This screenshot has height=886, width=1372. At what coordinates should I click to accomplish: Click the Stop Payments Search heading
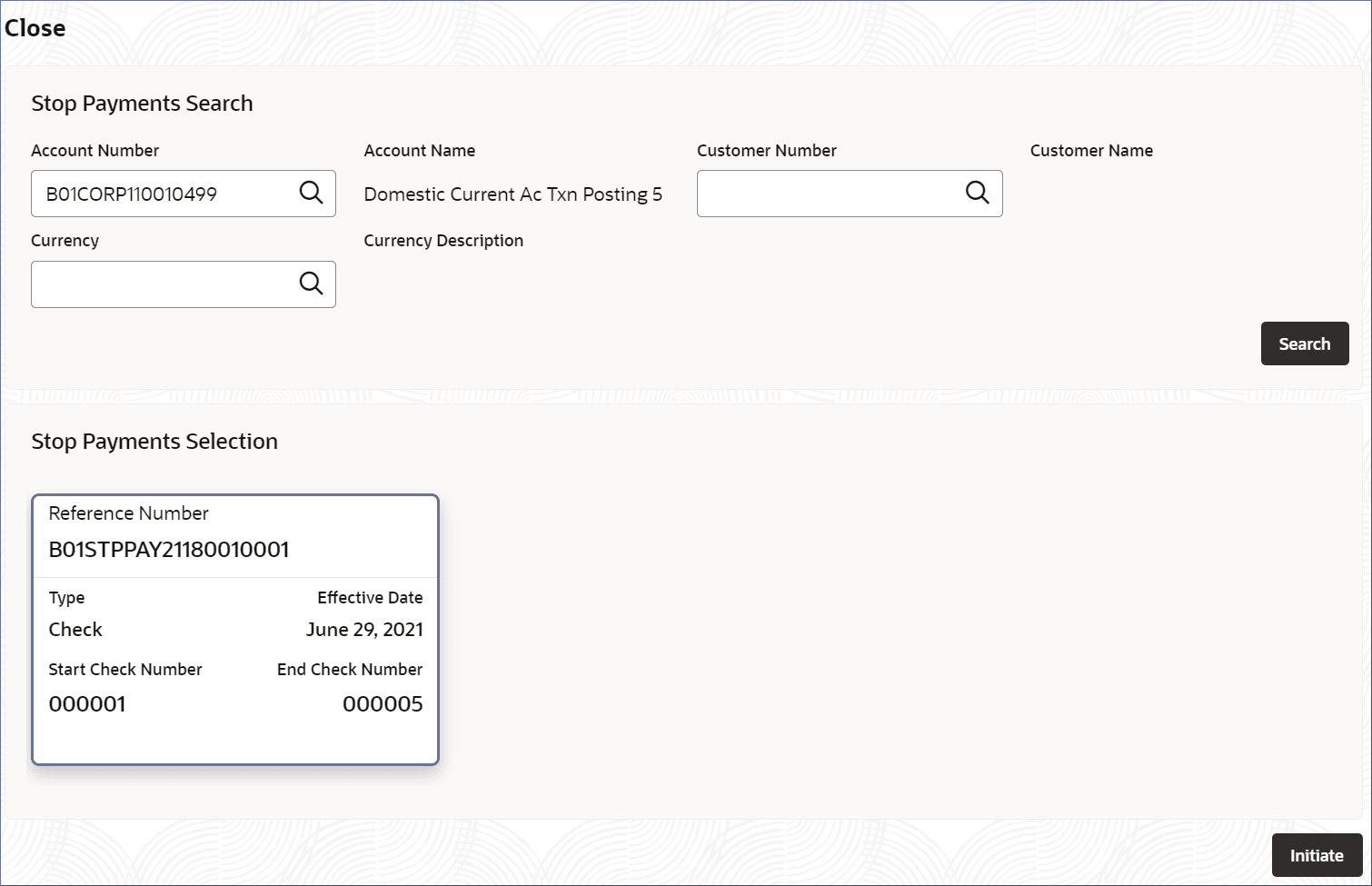point(143,104)
